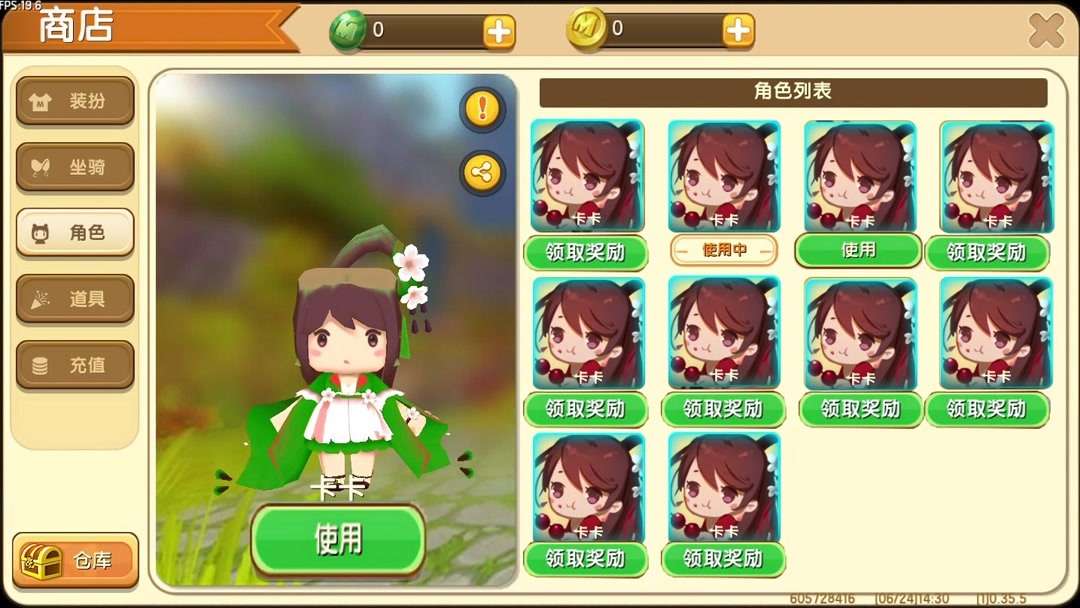The width and height of the screenshot is (1080, 608).
Task: Select the 角色 characters tab
Action: pos(75,233)
